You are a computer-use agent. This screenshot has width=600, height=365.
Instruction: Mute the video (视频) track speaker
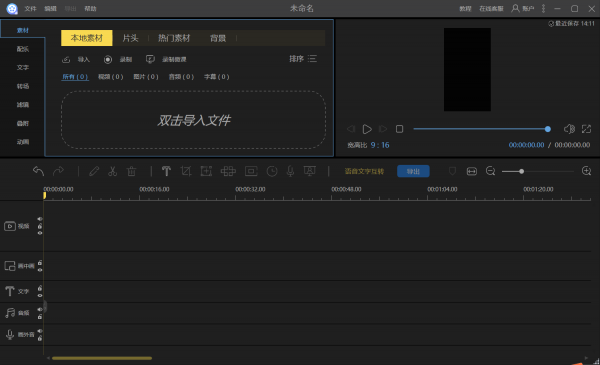[40, 219]
